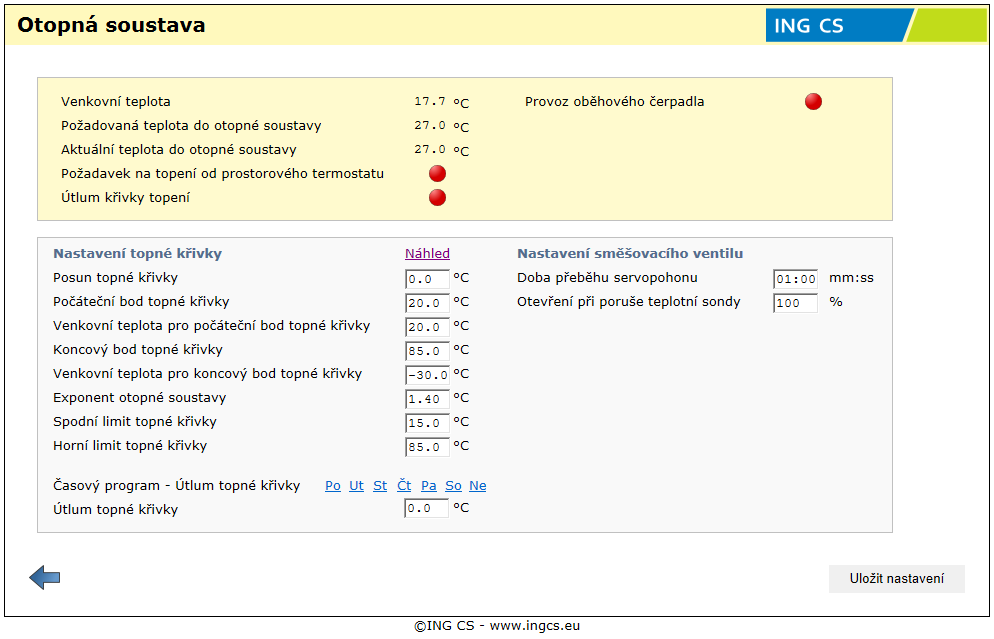Focus the Doba přeběhu servopohonu time field

[x=795, y=279]
